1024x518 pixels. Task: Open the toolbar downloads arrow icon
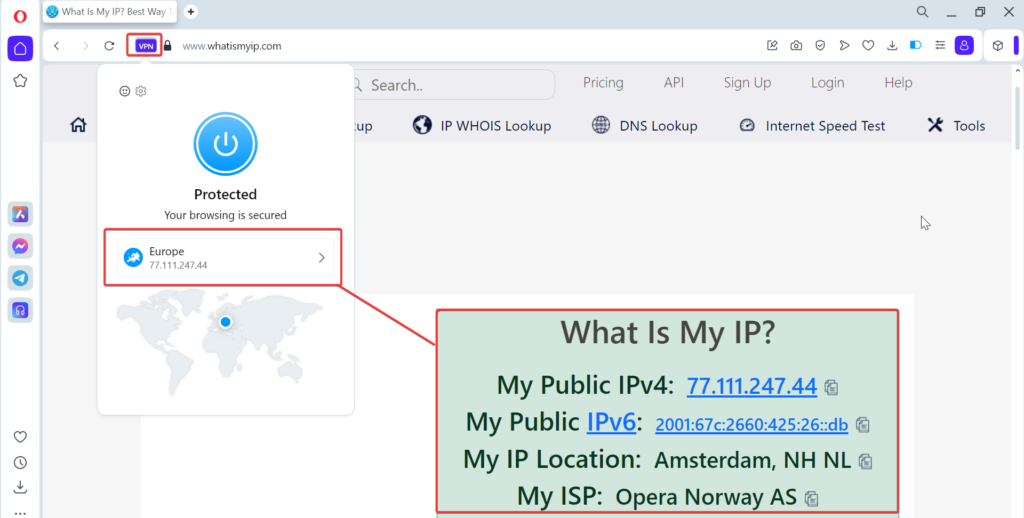coord(892,46)
